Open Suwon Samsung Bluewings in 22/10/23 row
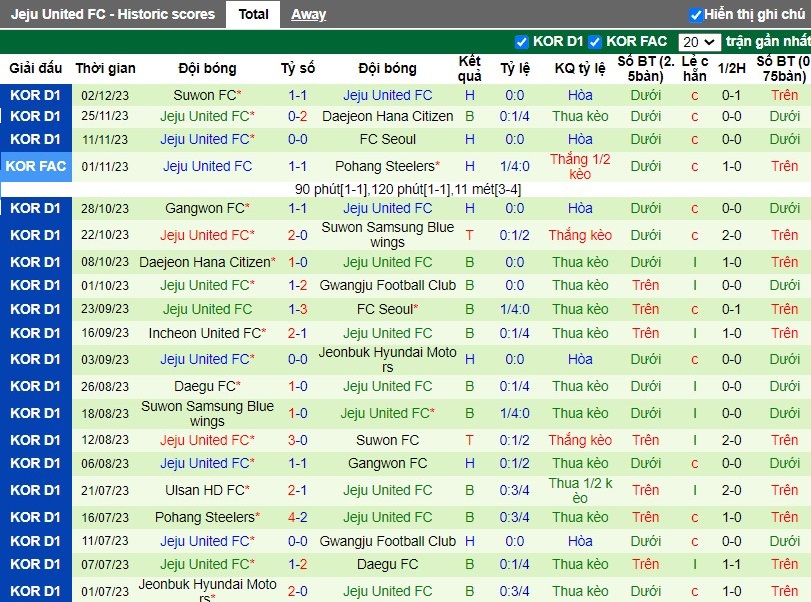This screenshot has width=811, height=602. click(387, 235)
